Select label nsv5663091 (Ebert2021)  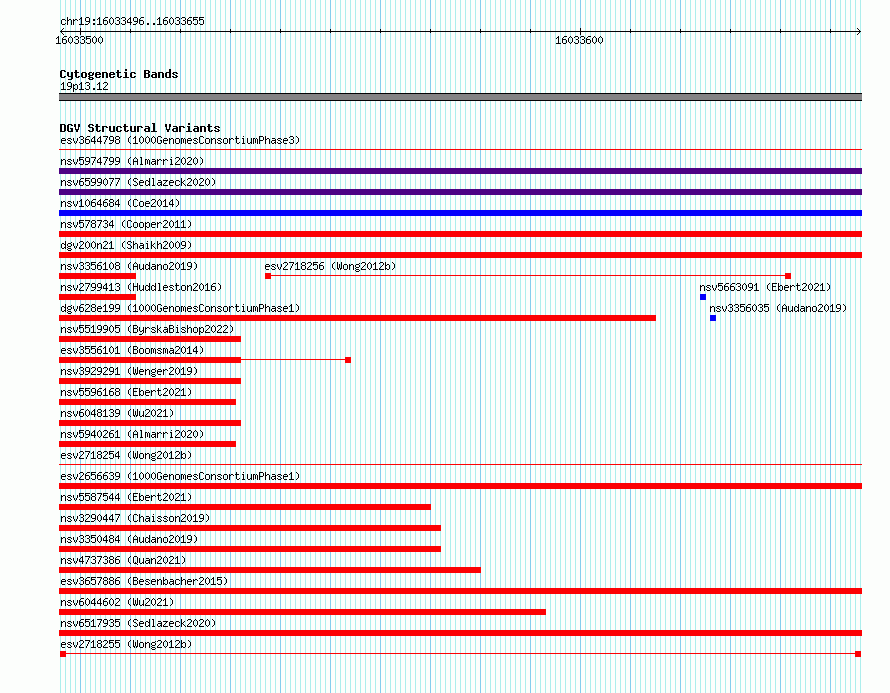(x=765, y=287)
